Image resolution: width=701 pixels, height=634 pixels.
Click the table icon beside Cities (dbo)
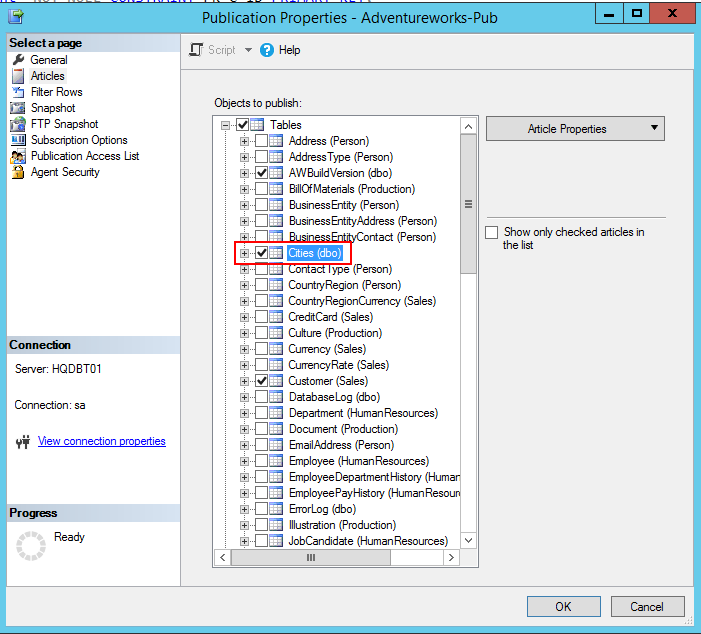click(x=276, y=253)
